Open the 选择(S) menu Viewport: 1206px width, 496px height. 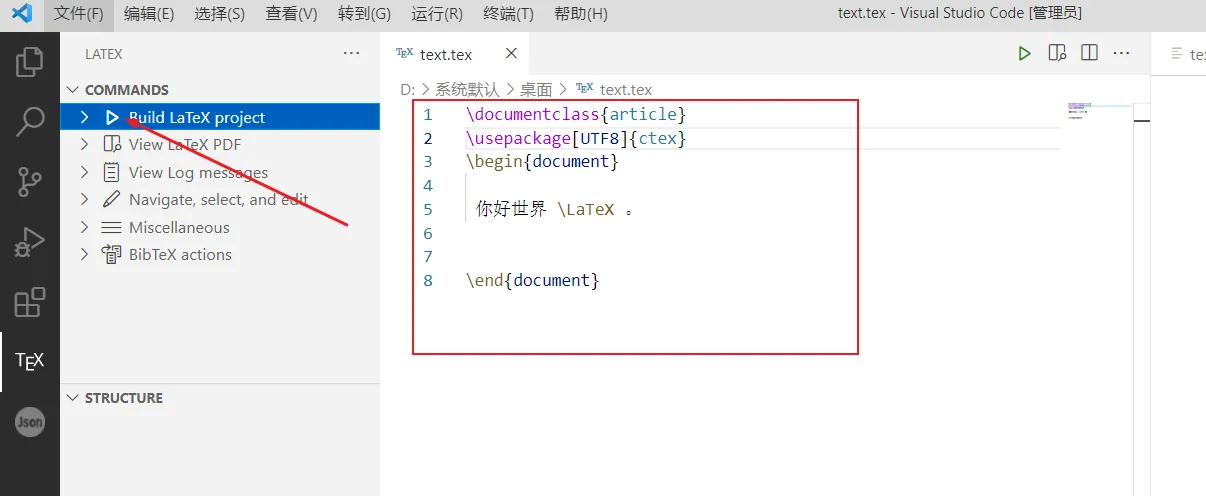[219, 14]
